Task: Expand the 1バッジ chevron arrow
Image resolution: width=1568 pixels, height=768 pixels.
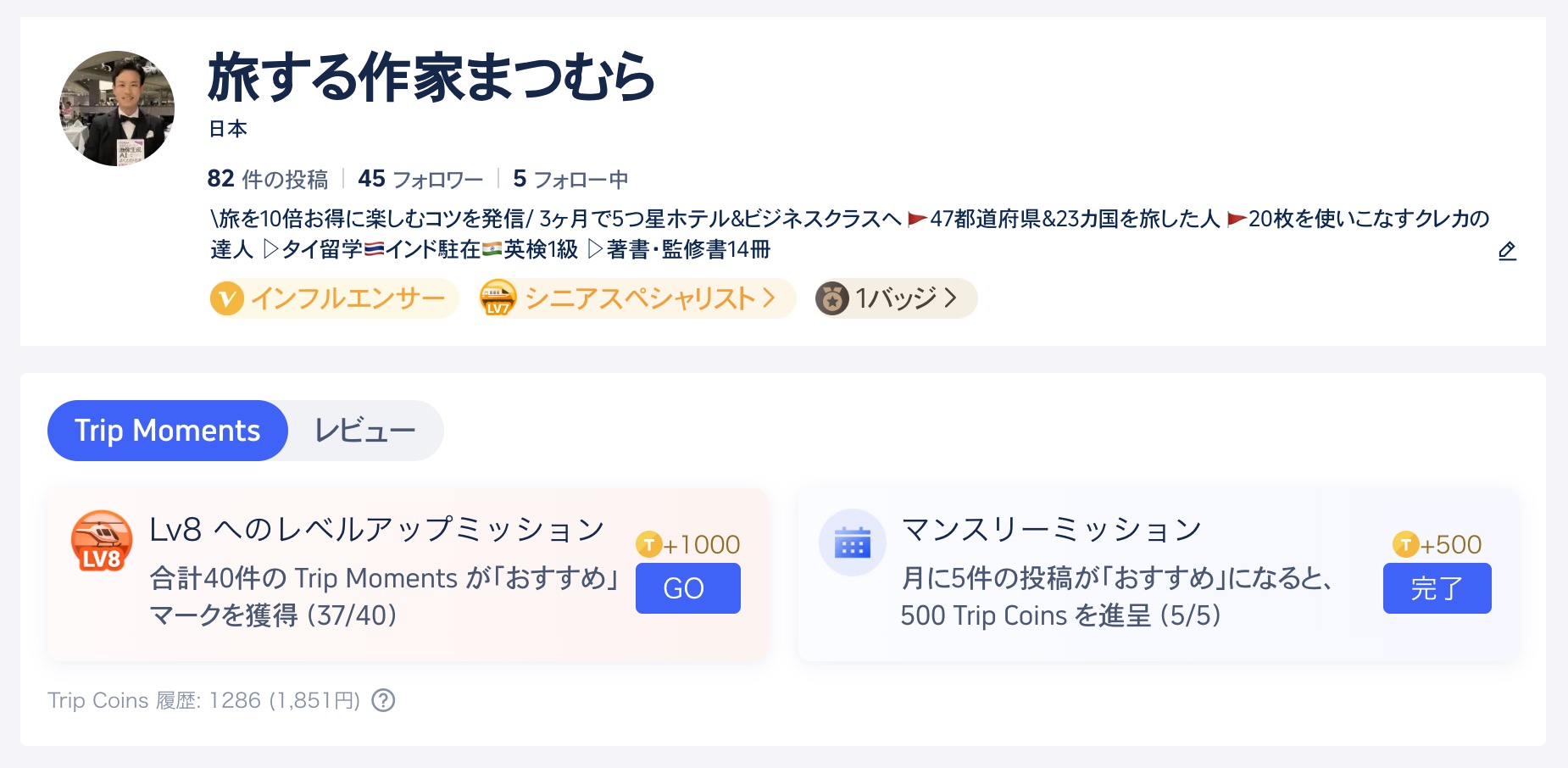Action: coord(950,298)
